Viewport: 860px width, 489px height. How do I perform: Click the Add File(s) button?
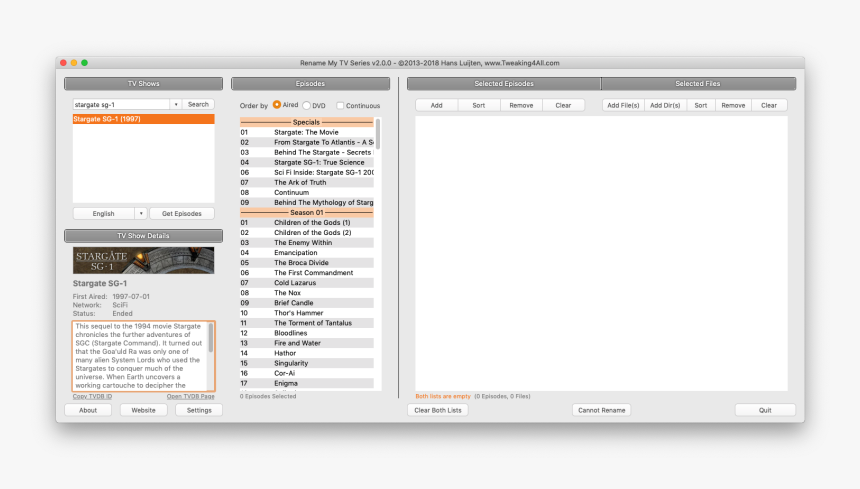click(623, 105)
